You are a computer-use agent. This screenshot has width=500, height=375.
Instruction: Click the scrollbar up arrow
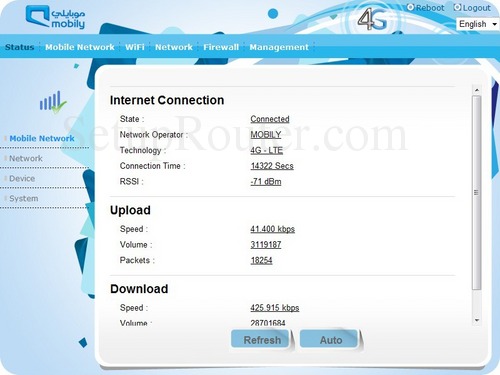pyautogui.click(x=477, y=90)
